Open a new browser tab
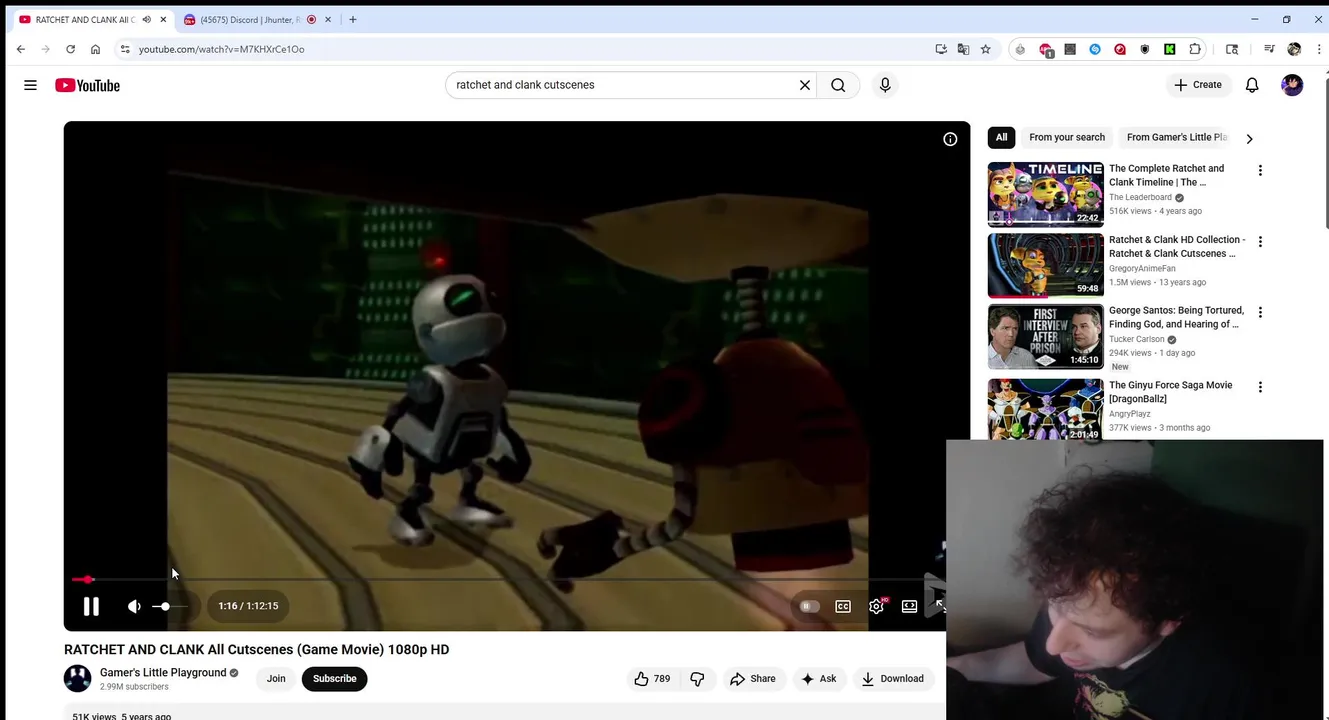The height and width of the screenshot is (720, 1329). point(352,19)
